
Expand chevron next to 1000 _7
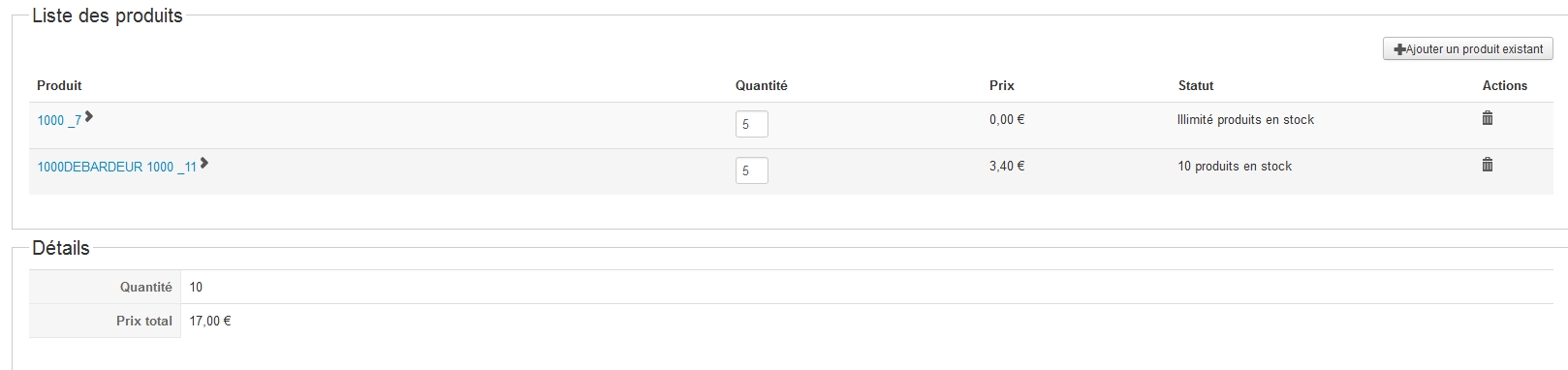click(89, 116)
